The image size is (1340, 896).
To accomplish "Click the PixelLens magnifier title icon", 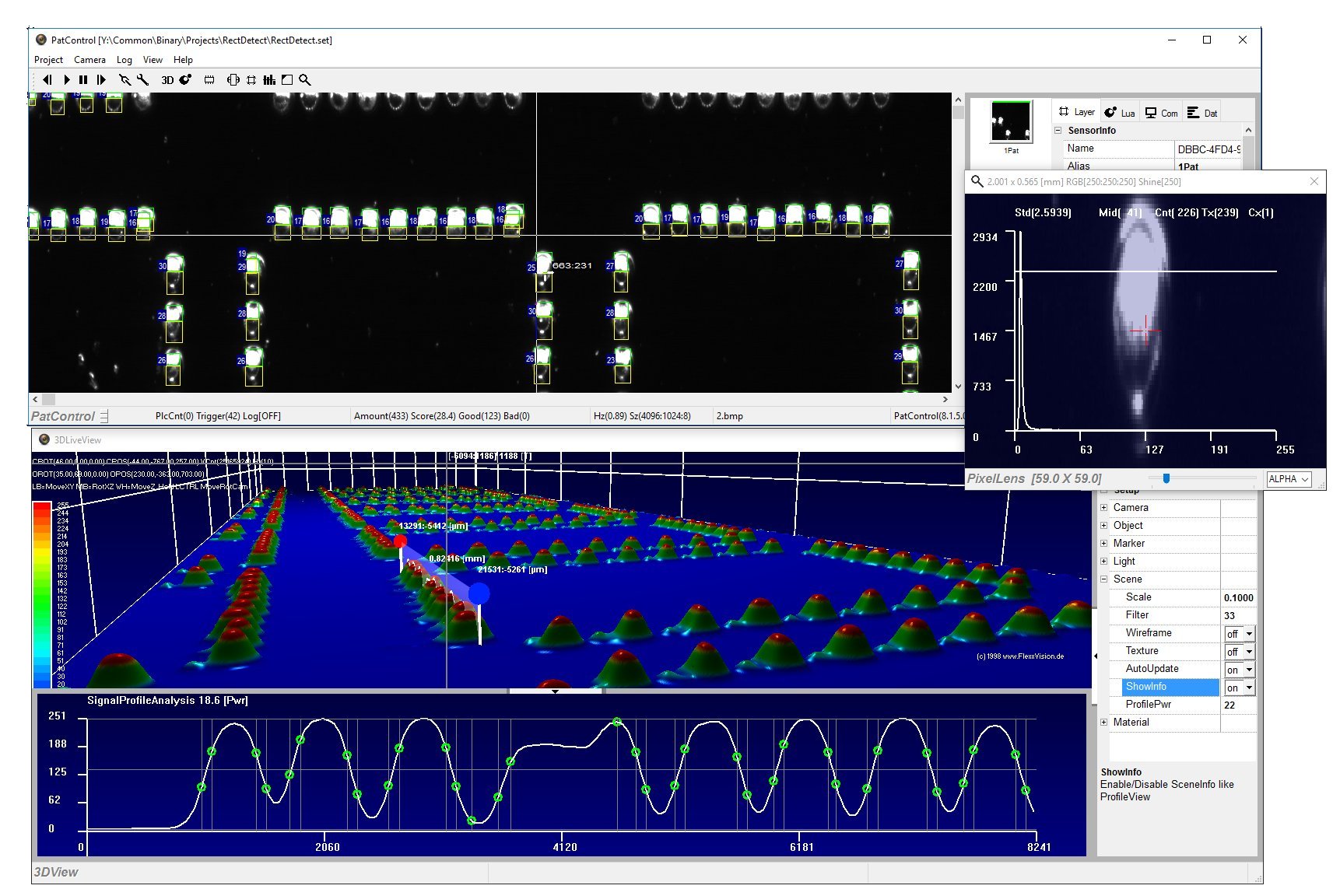I will (x=977, y=181).
